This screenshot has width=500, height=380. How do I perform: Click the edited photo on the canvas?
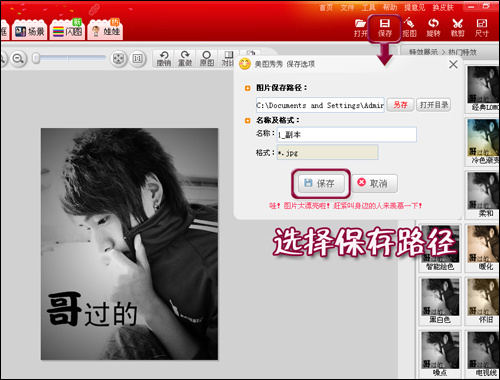pos(129,244)
